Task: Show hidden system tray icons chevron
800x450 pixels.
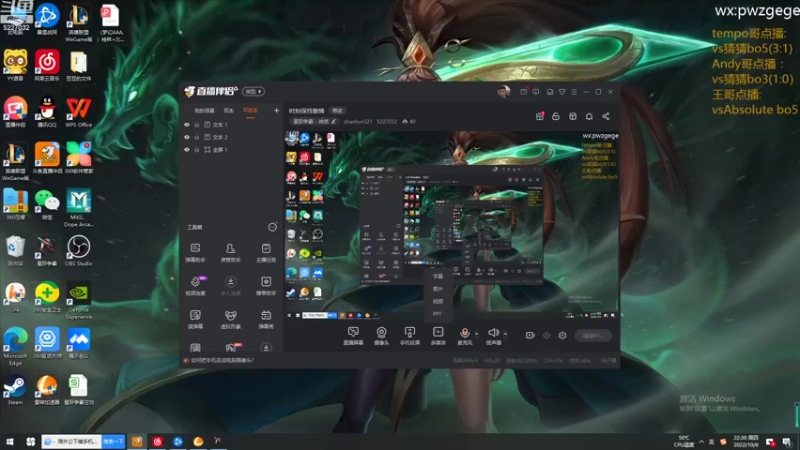Action: click(x=701, y=442)
